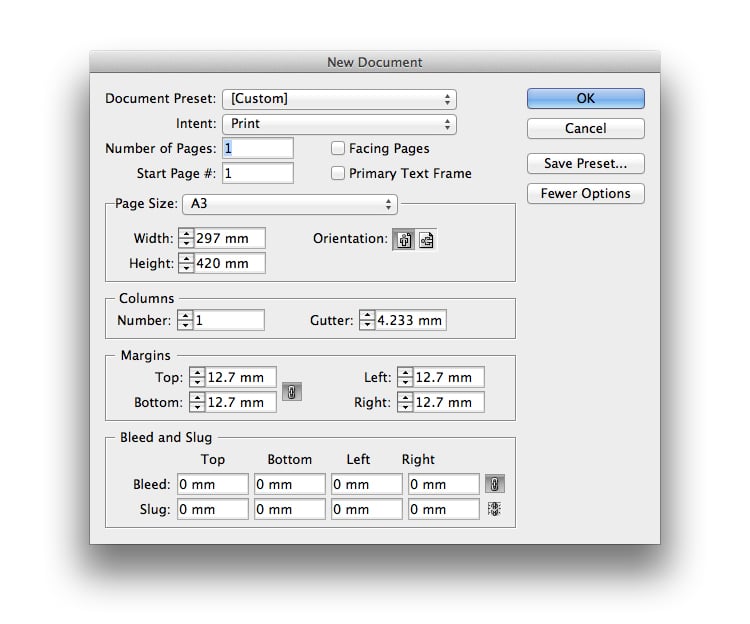
Task: Click the columns Number field
Action: tap(228, 320)
